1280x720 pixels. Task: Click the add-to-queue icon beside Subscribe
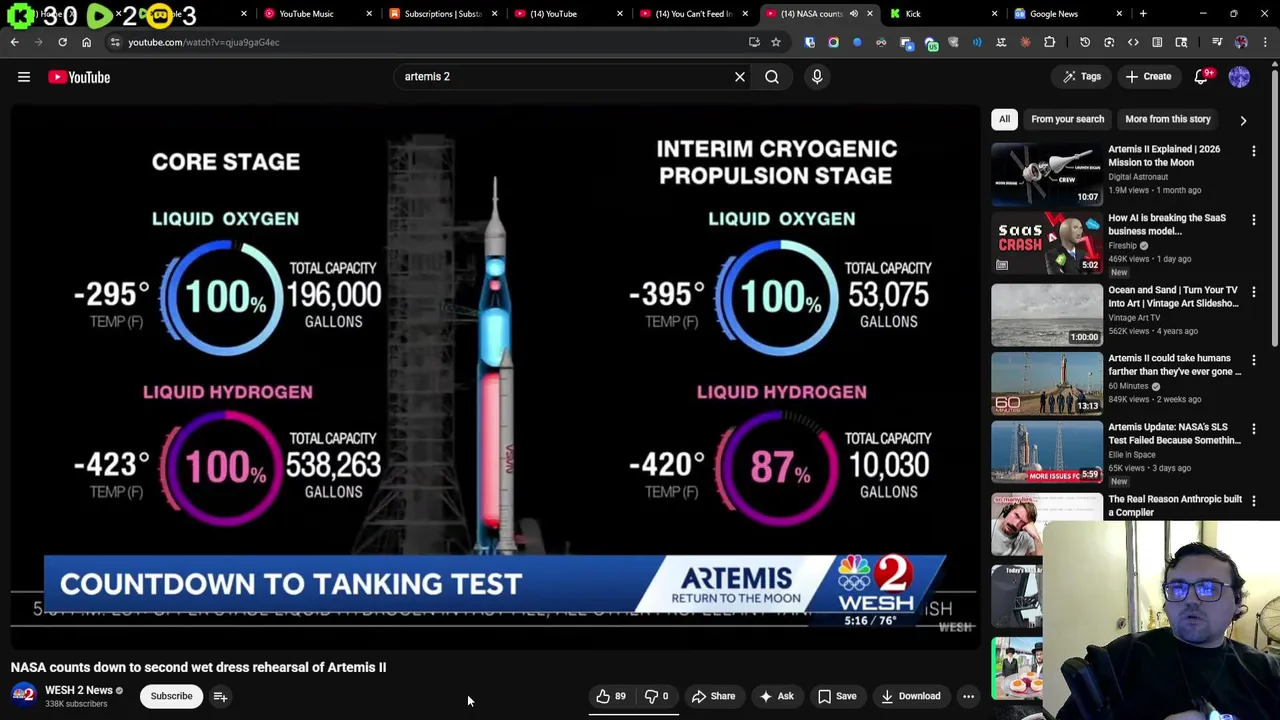pos(220,696)
